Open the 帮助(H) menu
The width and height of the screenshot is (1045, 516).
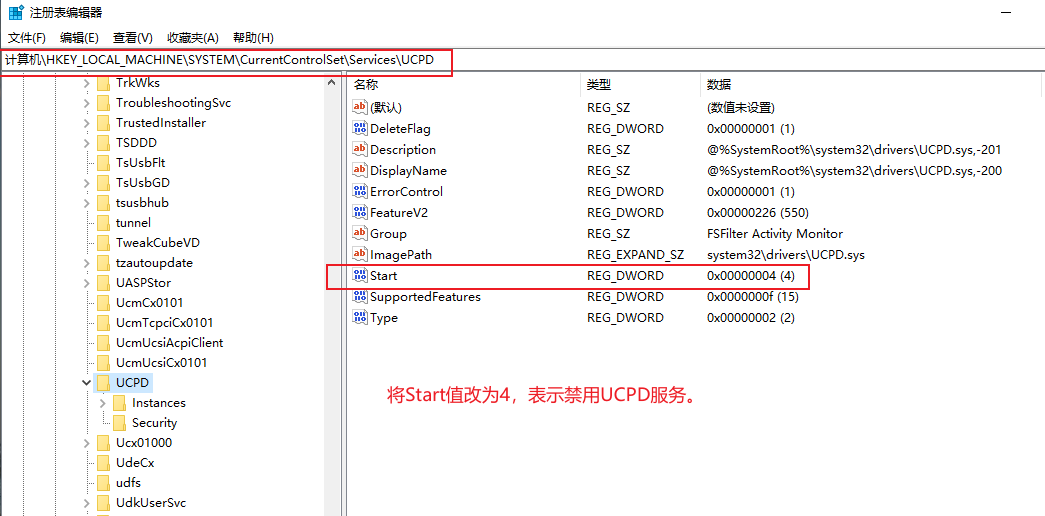pos(253,38)
